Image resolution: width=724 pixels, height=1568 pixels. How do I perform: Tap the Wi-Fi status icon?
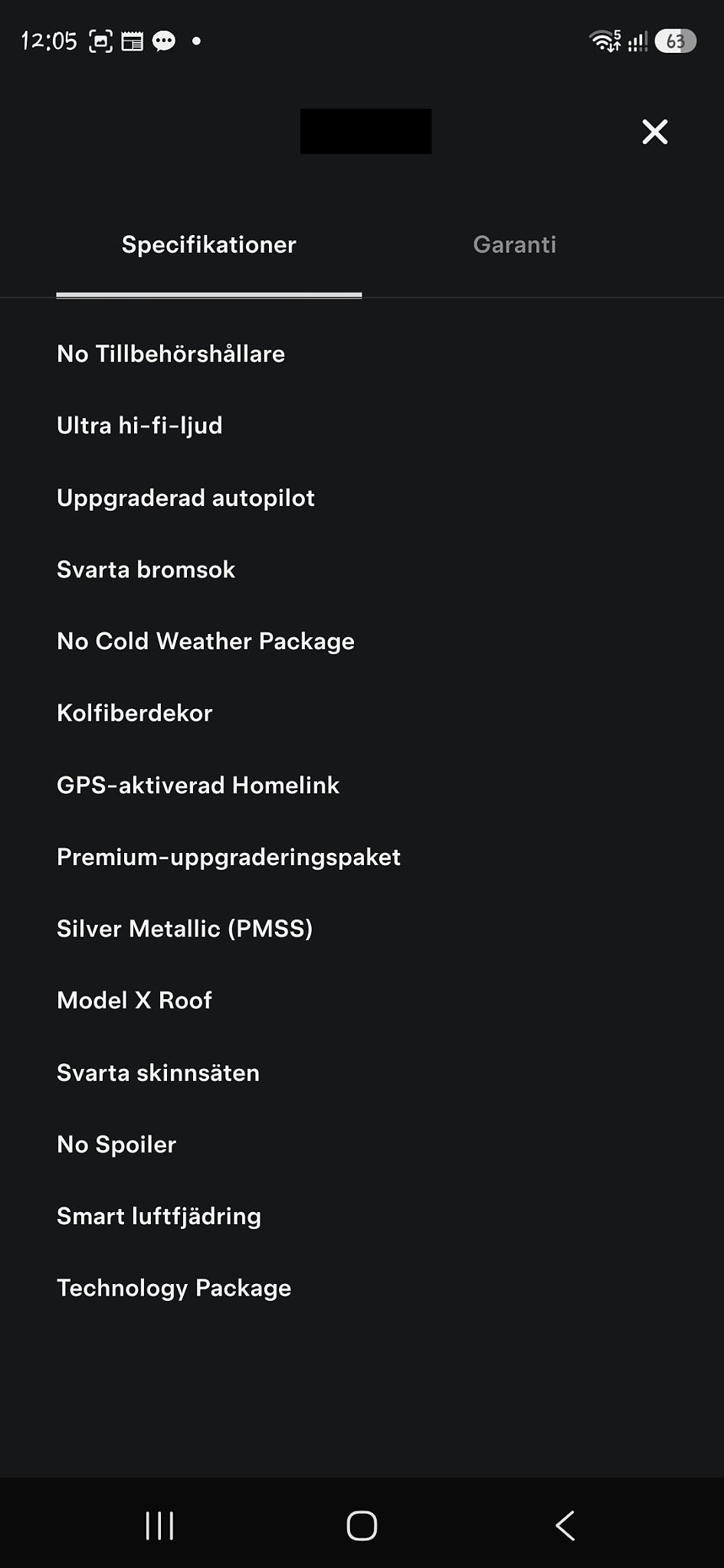(604, 41)
